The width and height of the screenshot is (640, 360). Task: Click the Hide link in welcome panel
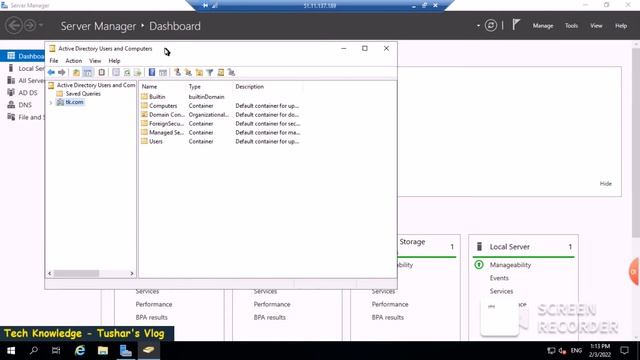[x=606, y=184]
